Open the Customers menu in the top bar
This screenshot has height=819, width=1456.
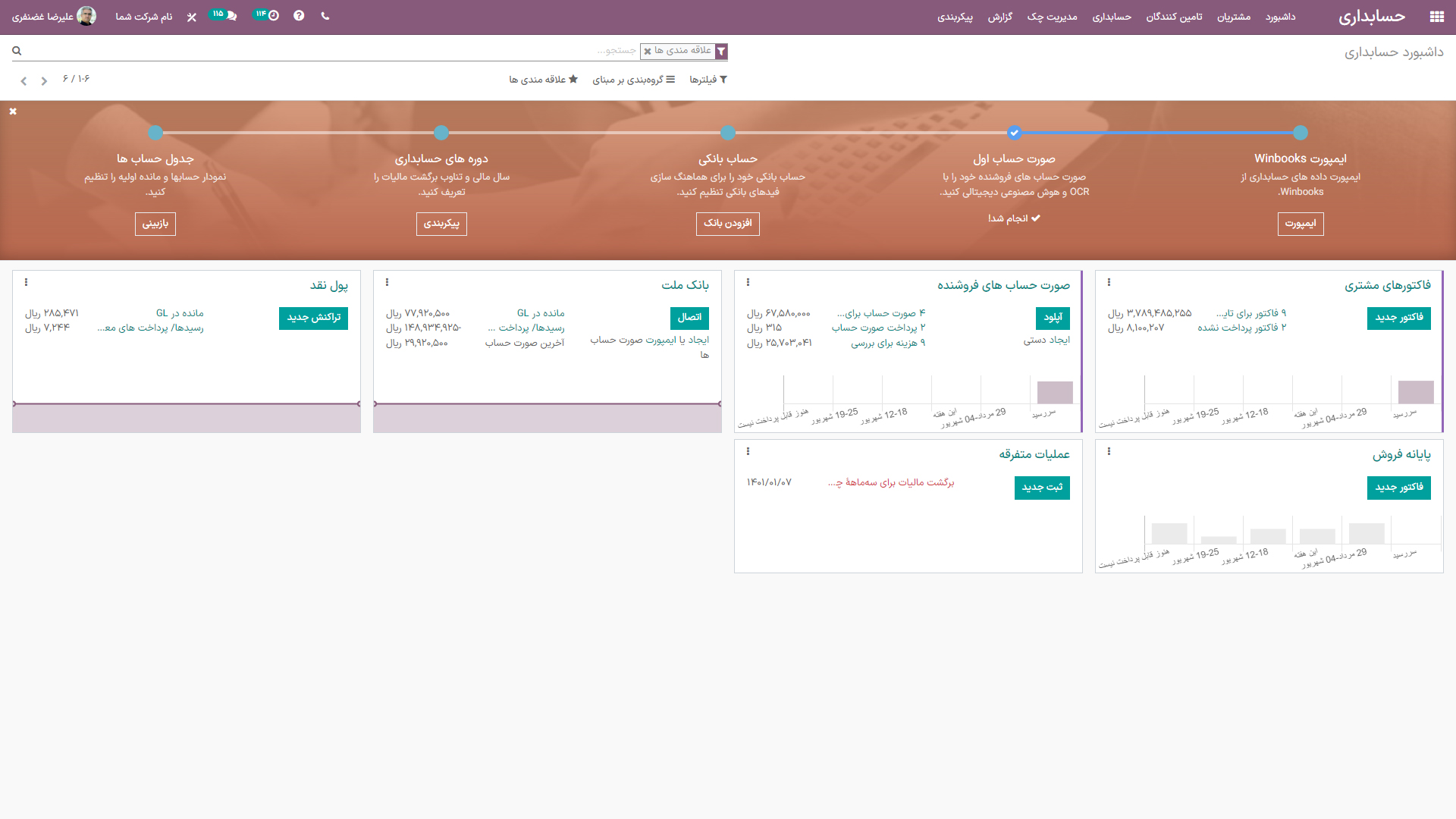[x=1234, y=17]
